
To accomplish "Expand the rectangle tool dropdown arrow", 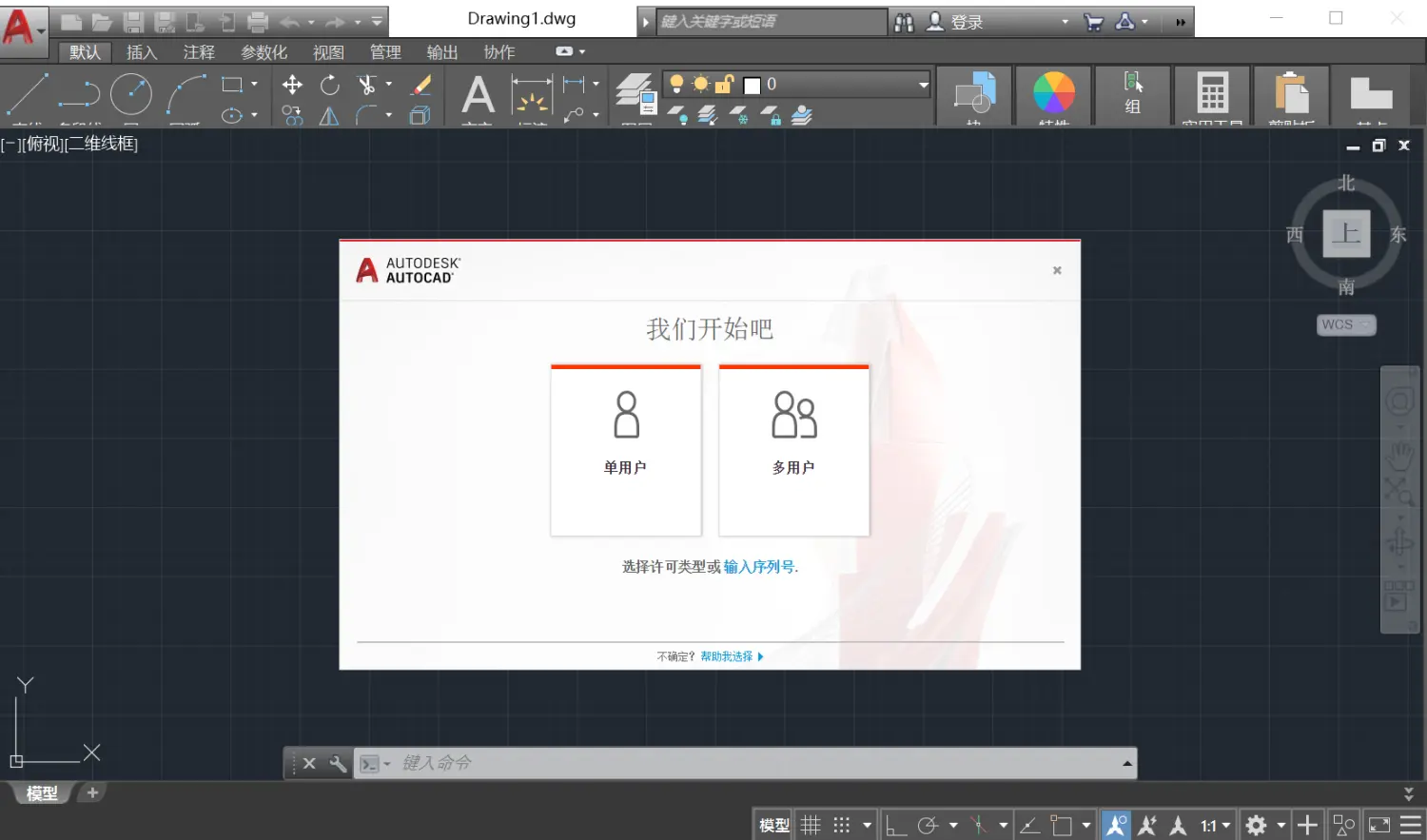I will tap(254, 85).
